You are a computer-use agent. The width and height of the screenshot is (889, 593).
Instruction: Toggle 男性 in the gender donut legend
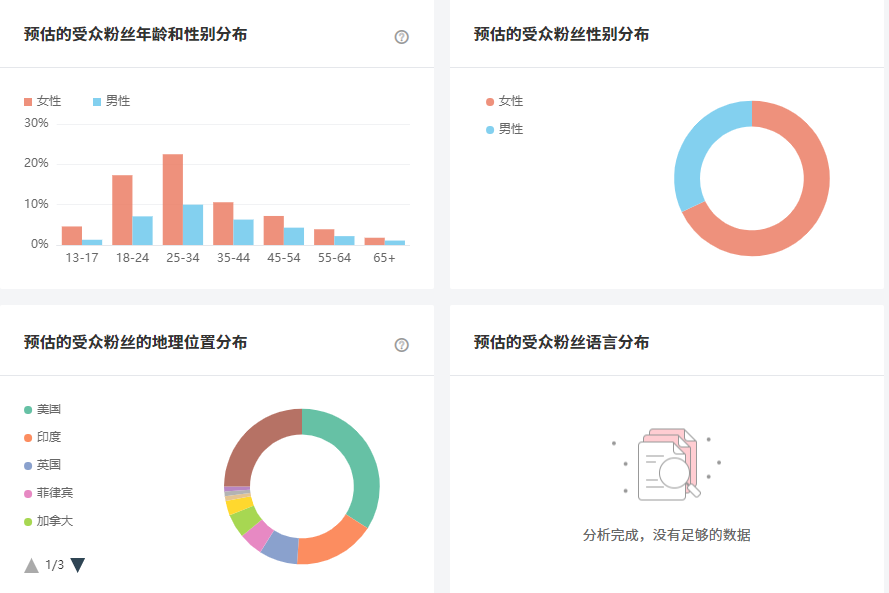click(x=505, y=129)
